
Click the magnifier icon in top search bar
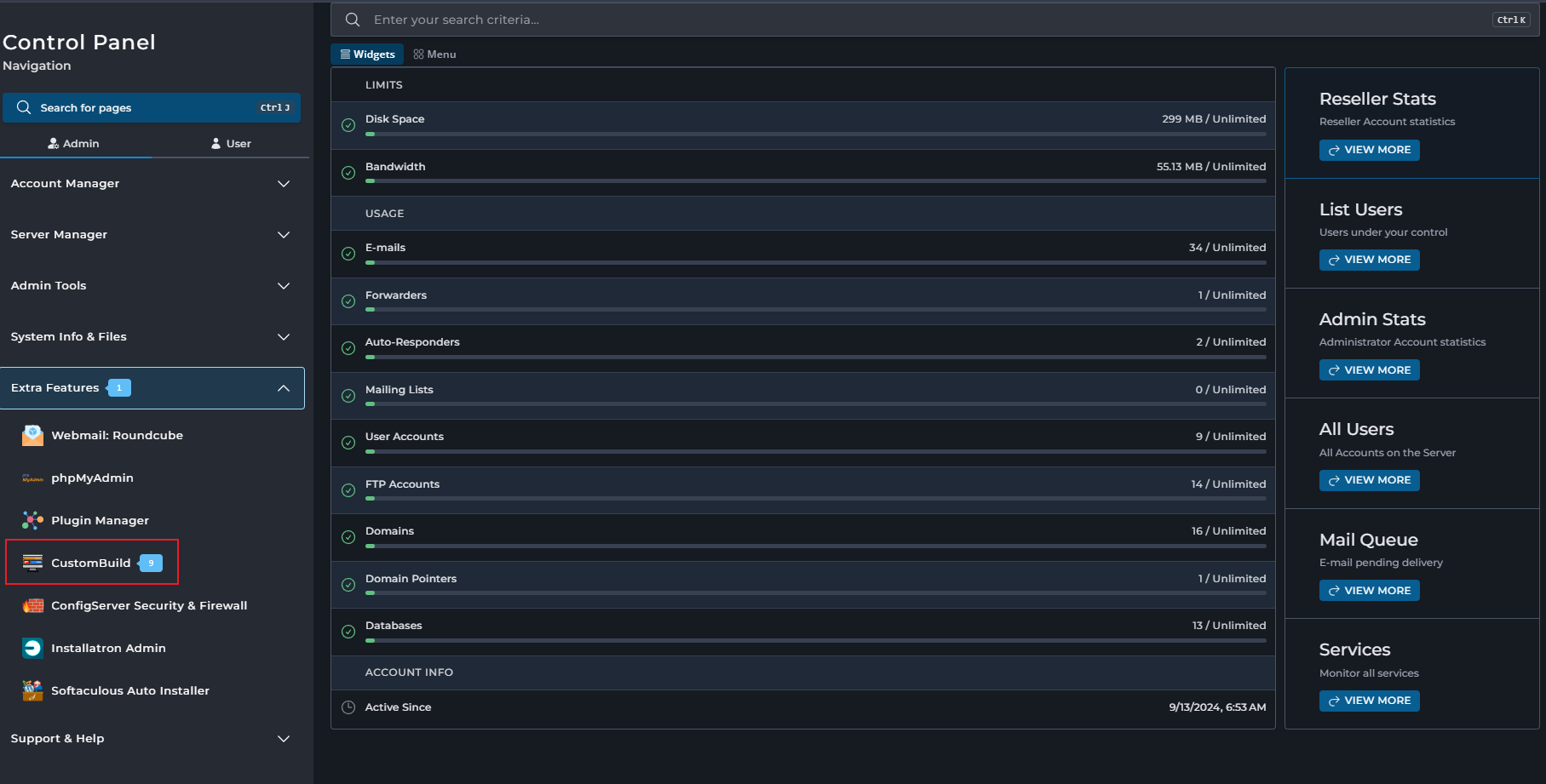[352, 20]
